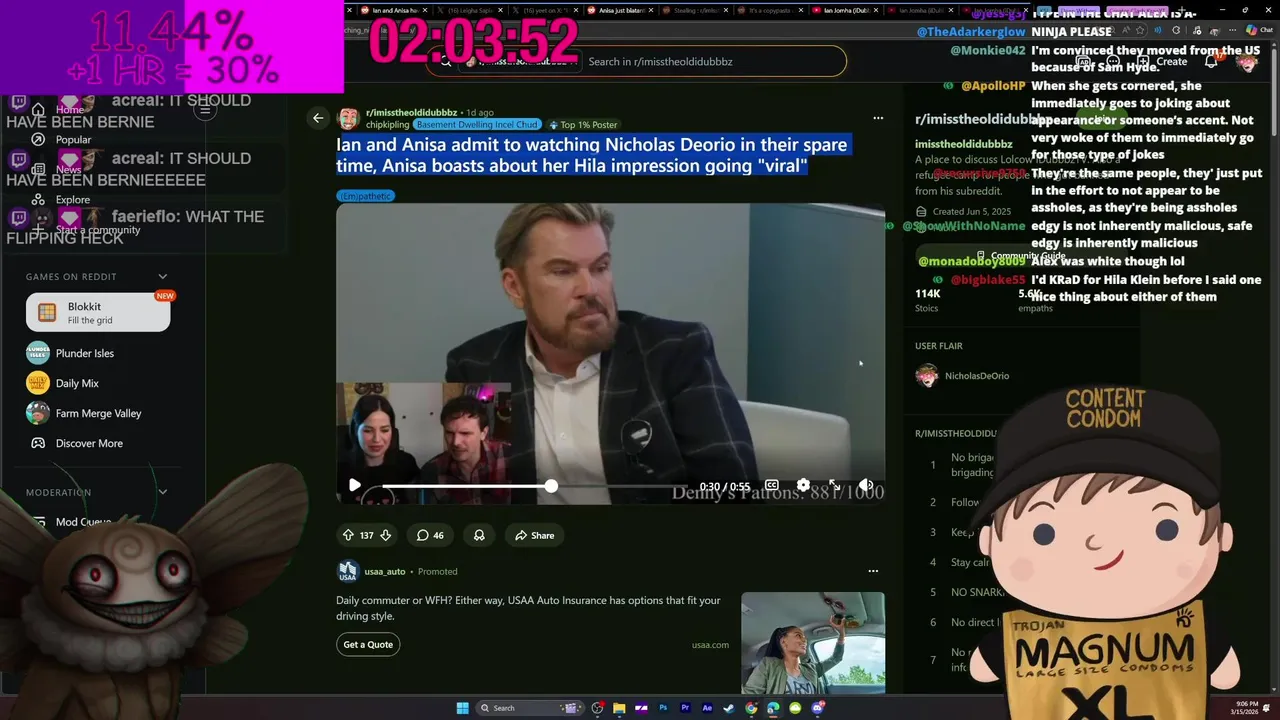This screenshot has height=720, width=1280.
Task: Click the video progress slider handle
Action: pyautogui.click(x=551, y=485)
